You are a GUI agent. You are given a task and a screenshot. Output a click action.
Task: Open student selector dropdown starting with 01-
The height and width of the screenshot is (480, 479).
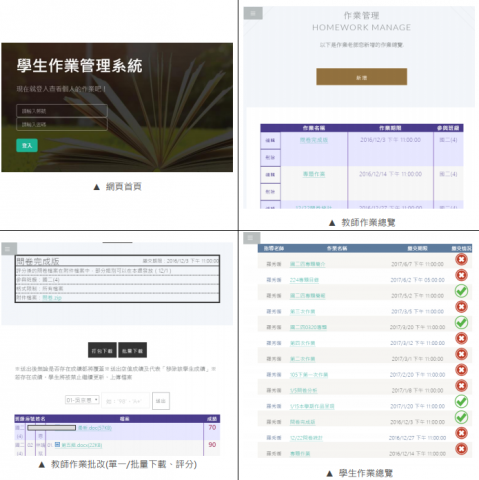82,400
